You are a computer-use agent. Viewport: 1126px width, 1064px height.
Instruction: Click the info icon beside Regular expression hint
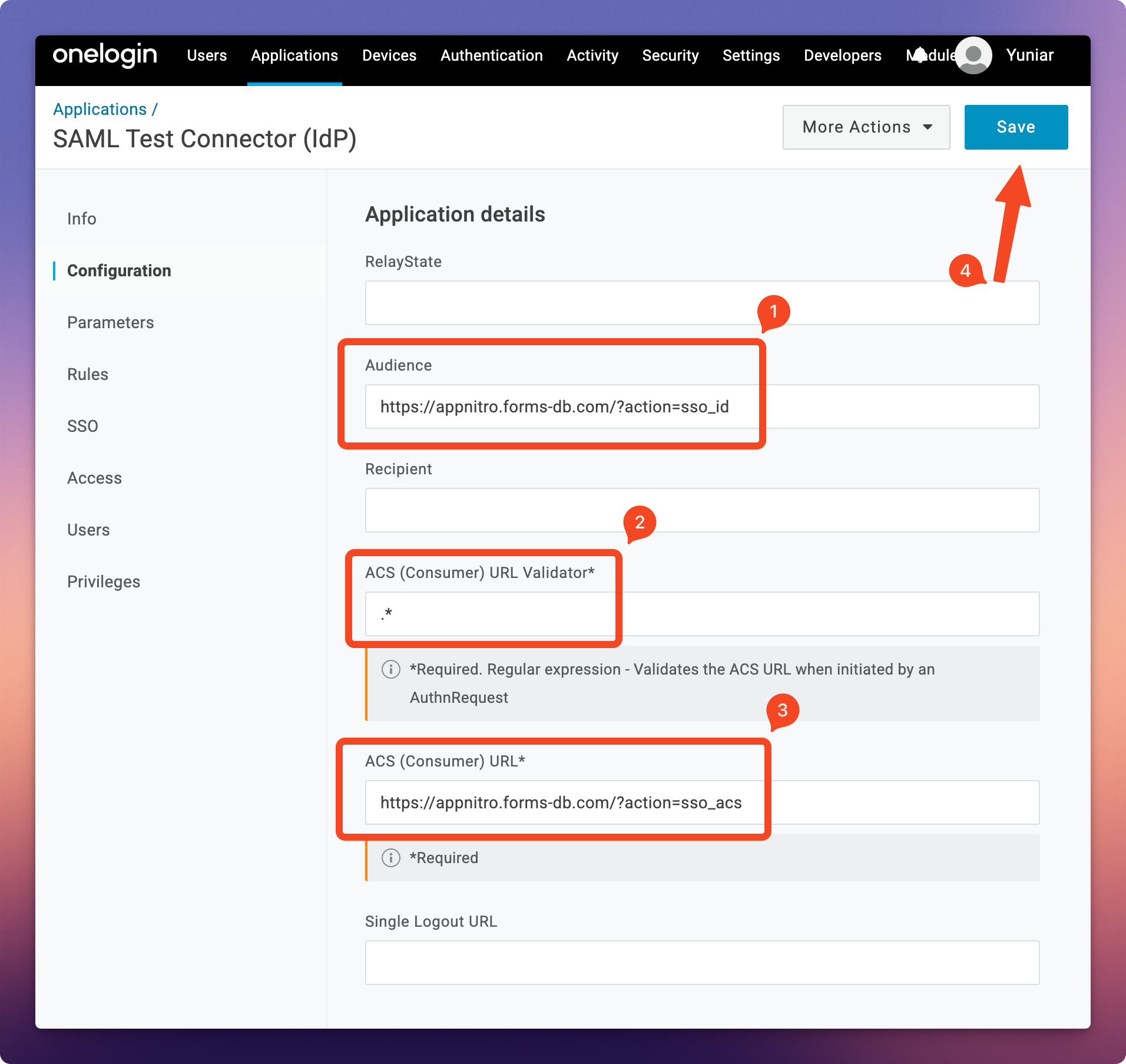click(x=390, y=669)
